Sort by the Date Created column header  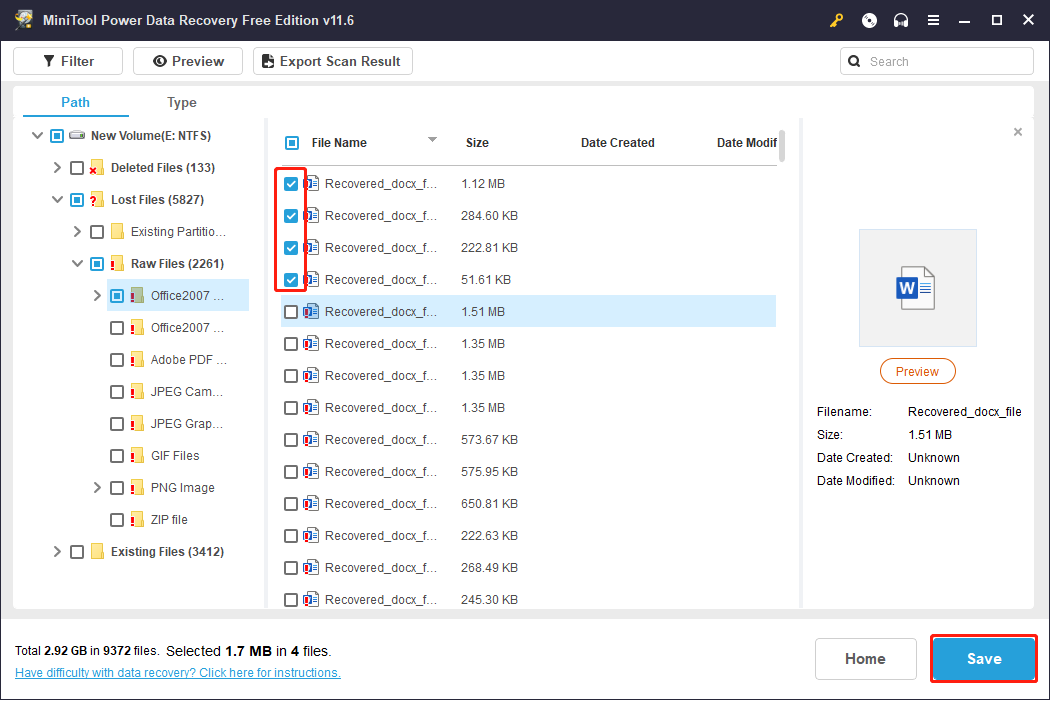click(617, 143)
